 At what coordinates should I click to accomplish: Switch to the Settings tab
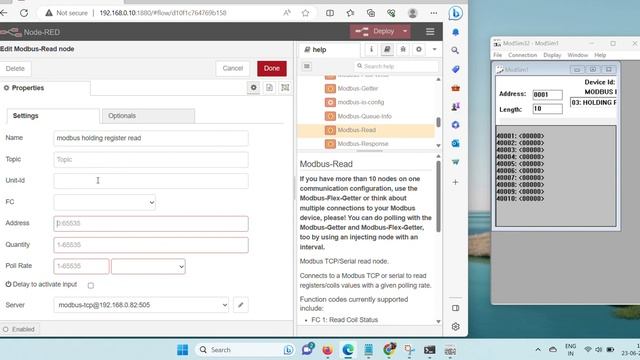[x=53, y=116]
